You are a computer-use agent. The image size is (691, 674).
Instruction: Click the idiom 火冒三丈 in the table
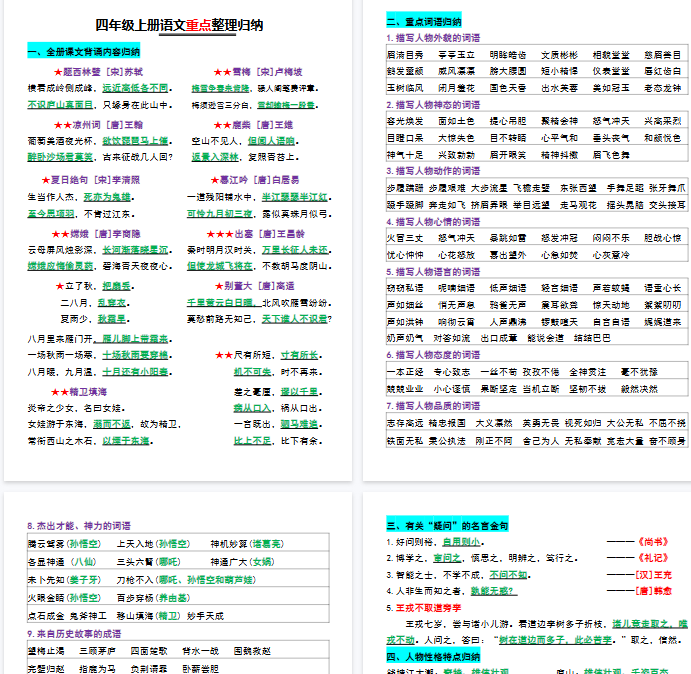coord(405,238)
